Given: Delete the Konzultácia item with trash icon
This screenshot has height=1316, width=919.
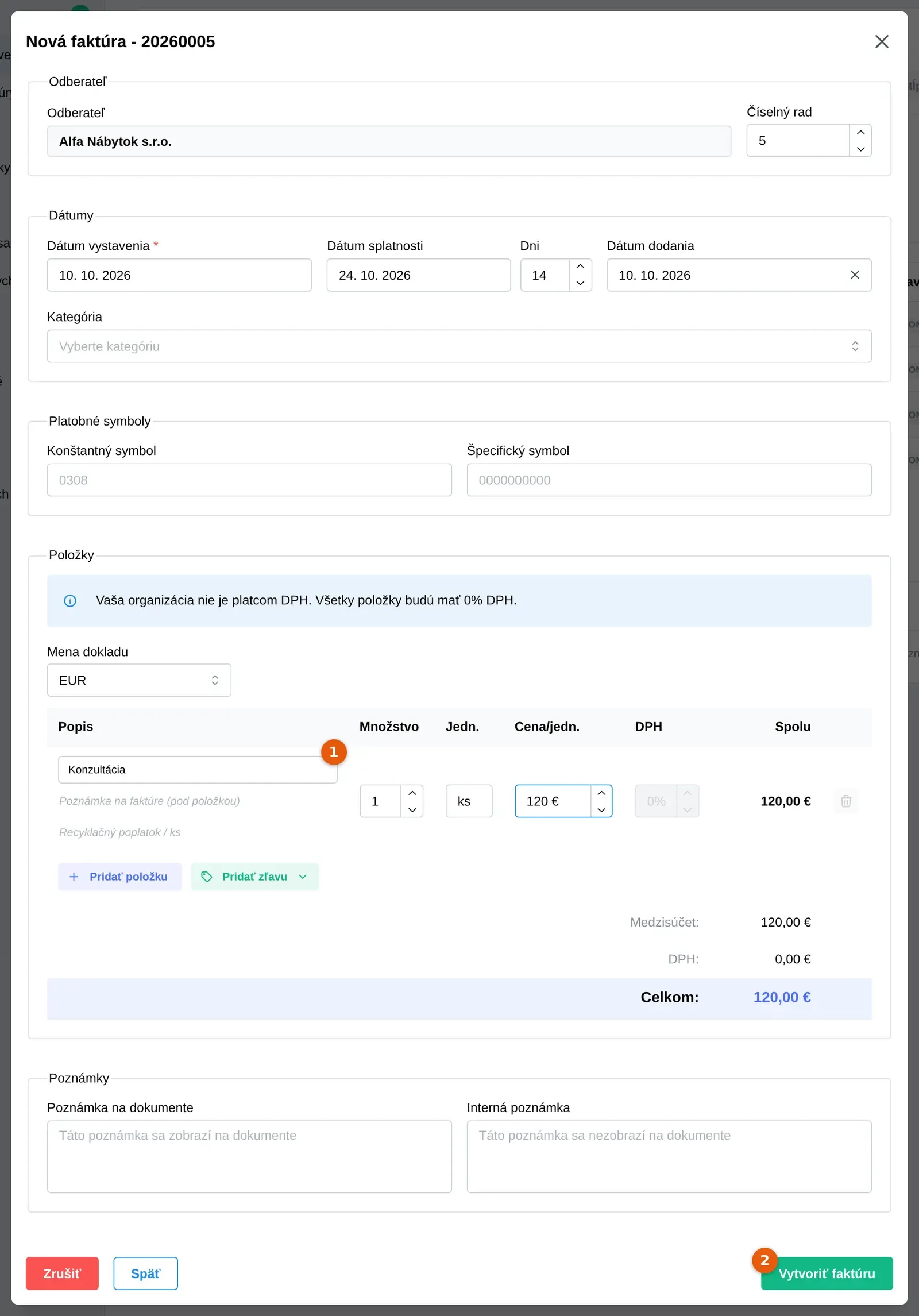Looking at the screenshot, I should pos(845,801).
